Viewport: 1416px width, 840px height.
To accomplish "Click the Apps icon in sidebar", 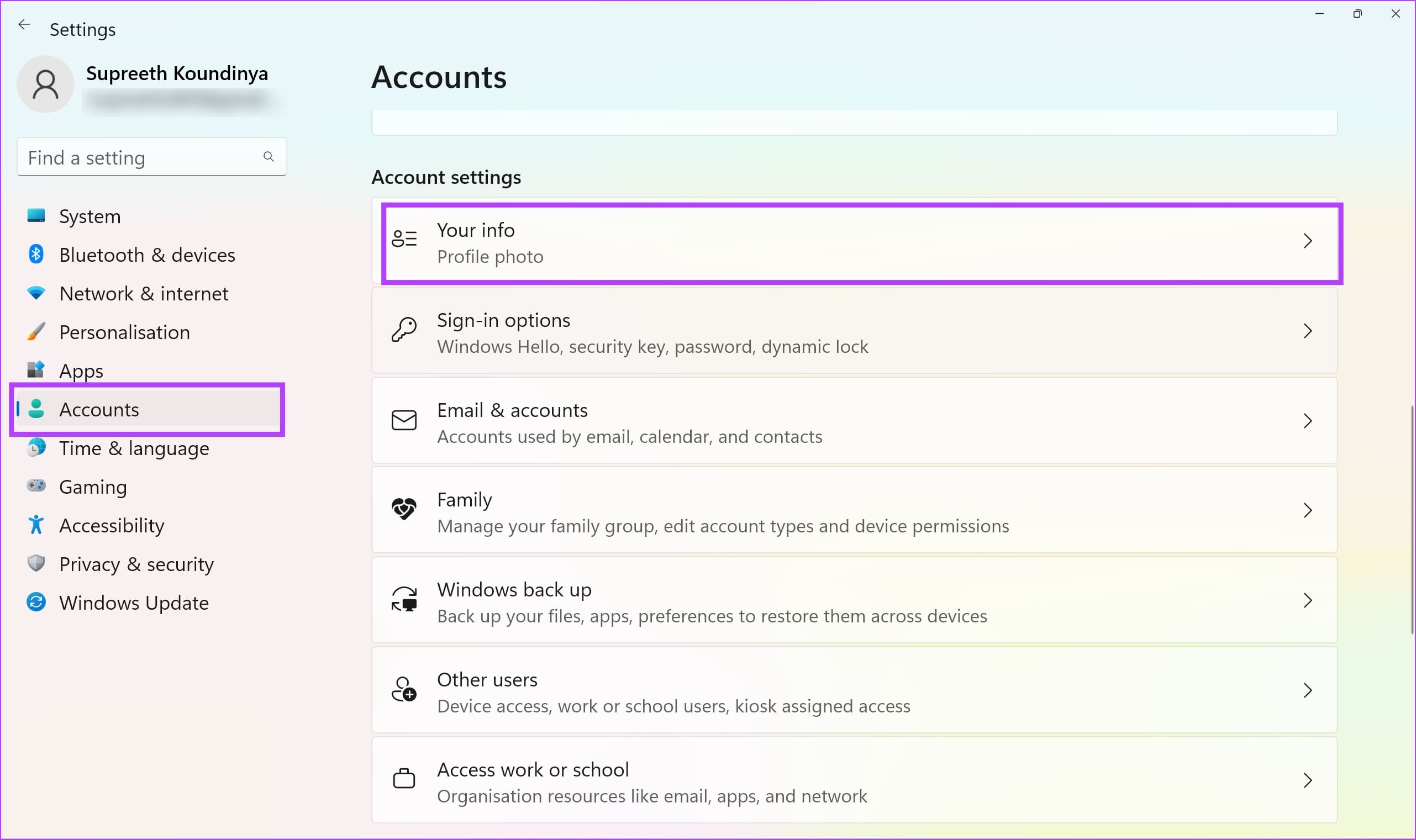I will (x=36, y=370).
